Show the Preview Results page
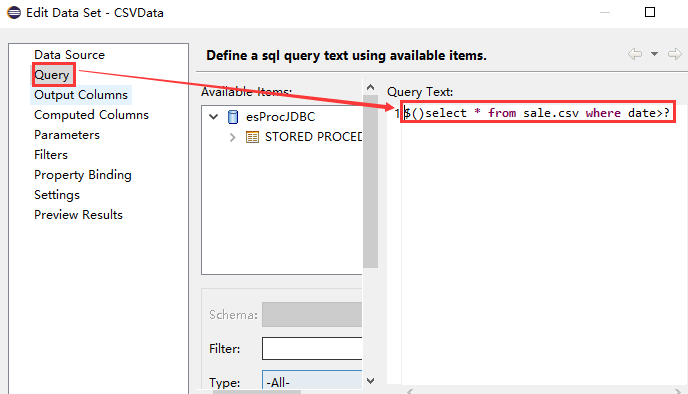Screen dimensions: 688x394 tap(78, 215)
